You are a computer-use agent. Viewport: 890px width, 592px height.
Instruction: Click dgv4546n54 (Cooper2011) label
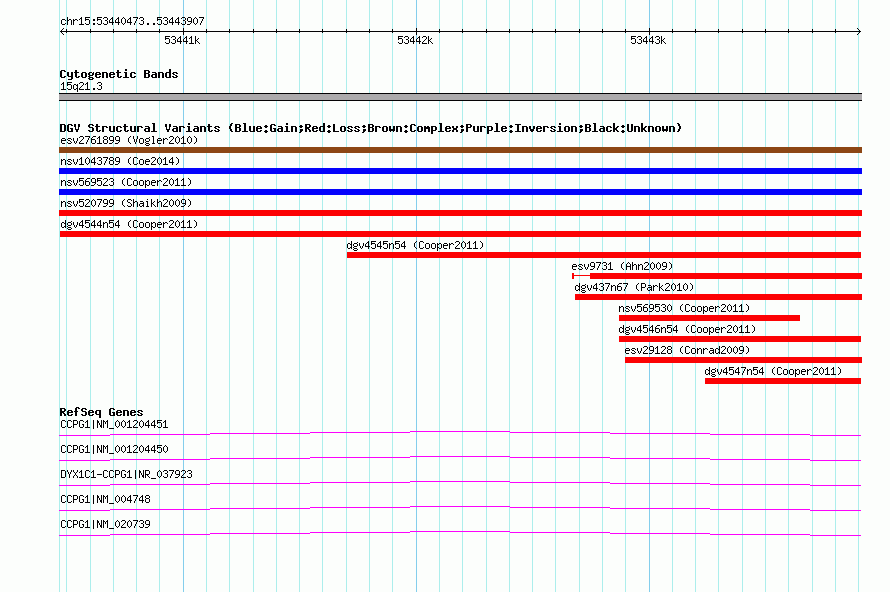pos(687,329)
